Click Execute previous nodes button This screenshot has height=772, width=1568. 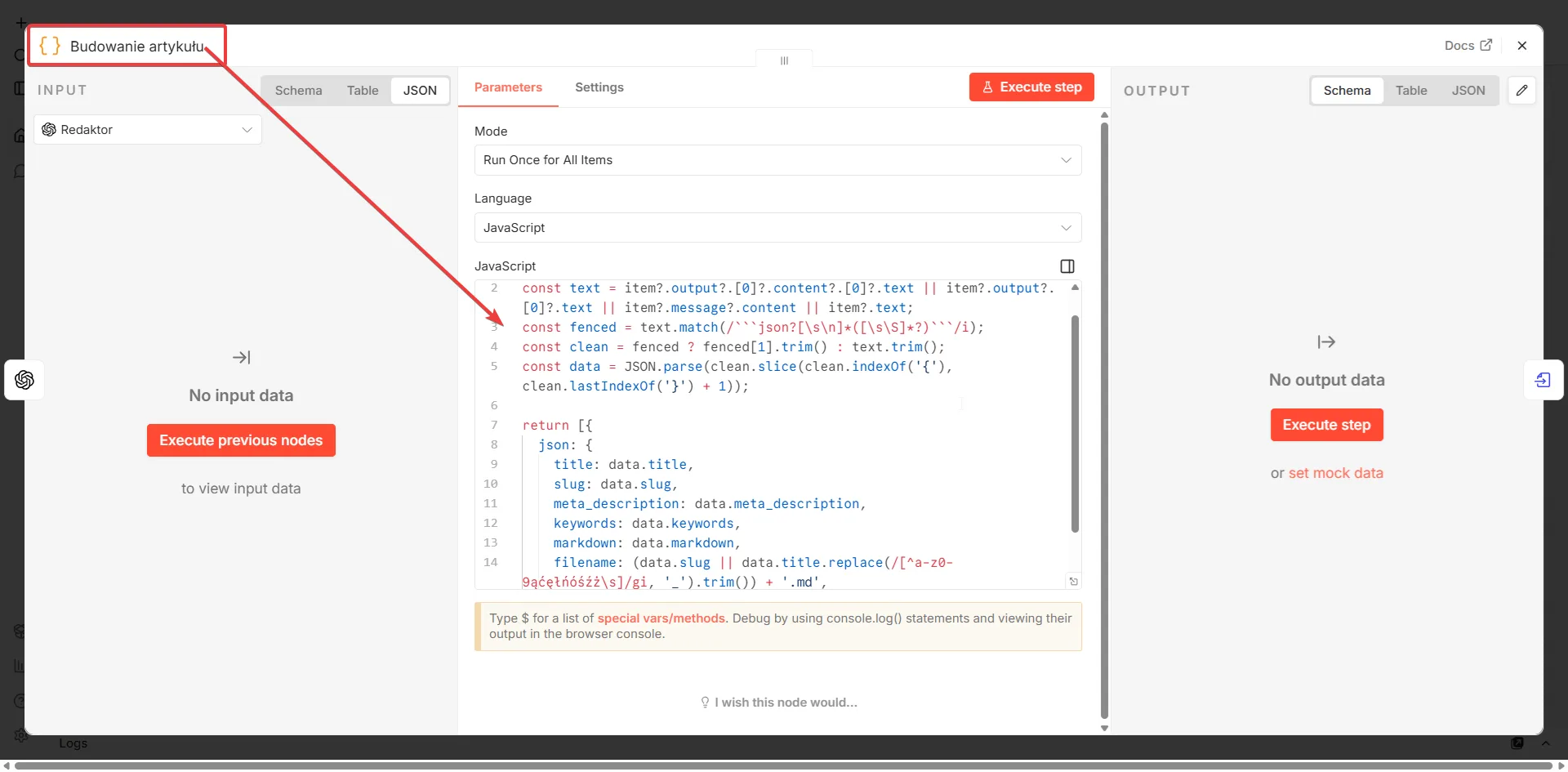(x=241, y=440)
